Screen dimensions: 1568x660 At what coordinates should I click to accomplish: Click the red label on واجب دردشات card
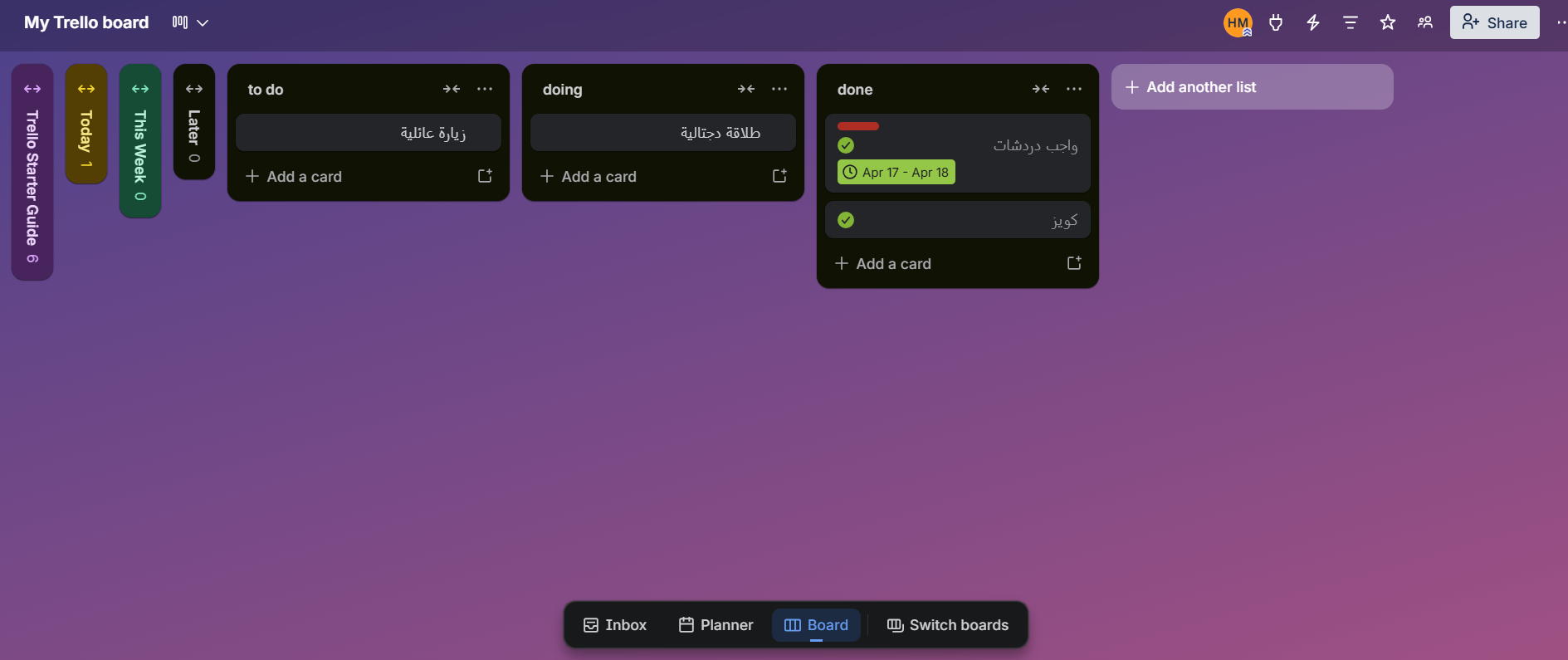coord(858,126)
